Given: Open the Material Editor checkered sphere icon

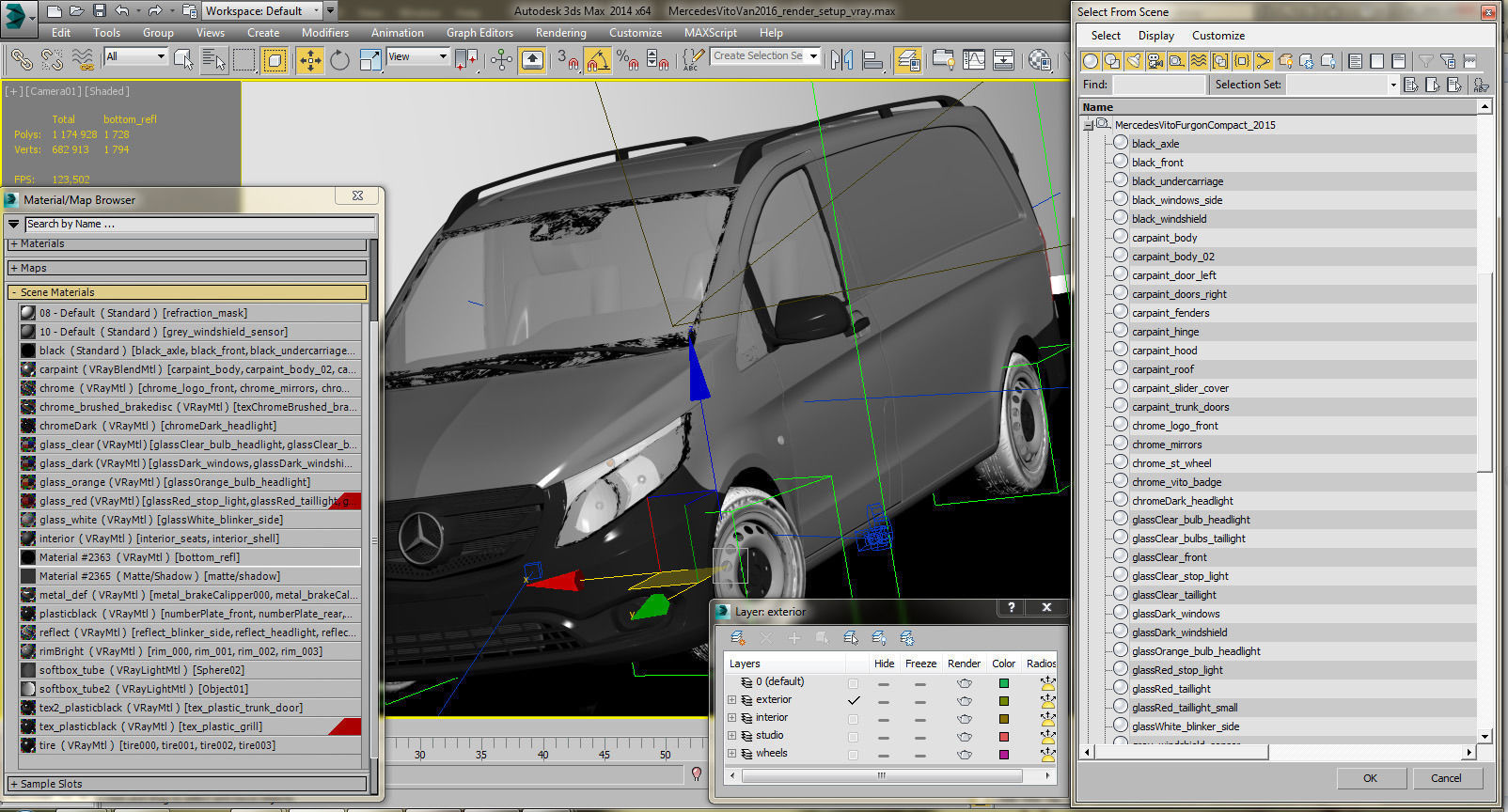Looking at the screenshot, I should coord(1040,60).
